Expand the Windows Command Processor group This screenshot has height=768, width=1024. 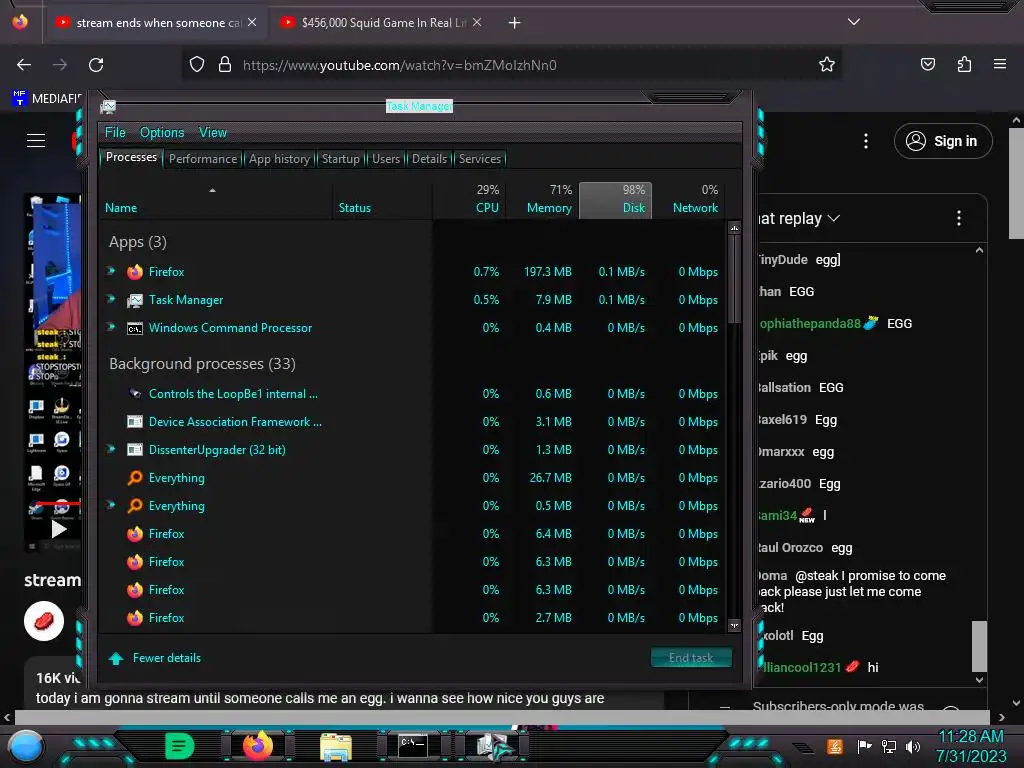[x=112, y=327]
